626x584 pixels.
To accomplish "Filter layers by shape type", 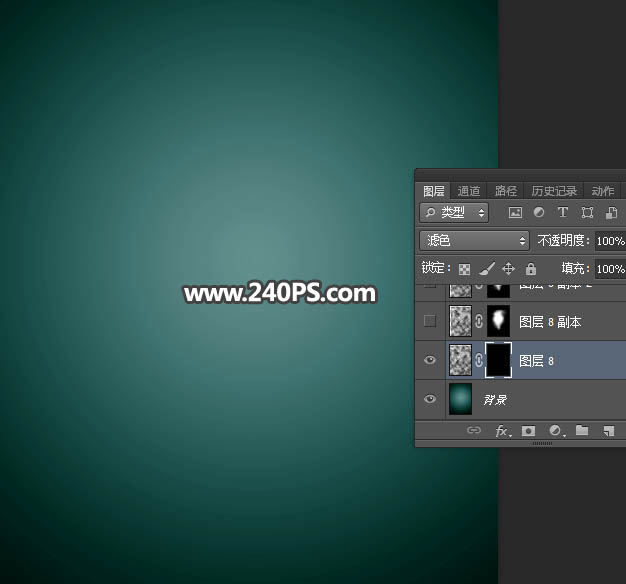I will point(587,213).
